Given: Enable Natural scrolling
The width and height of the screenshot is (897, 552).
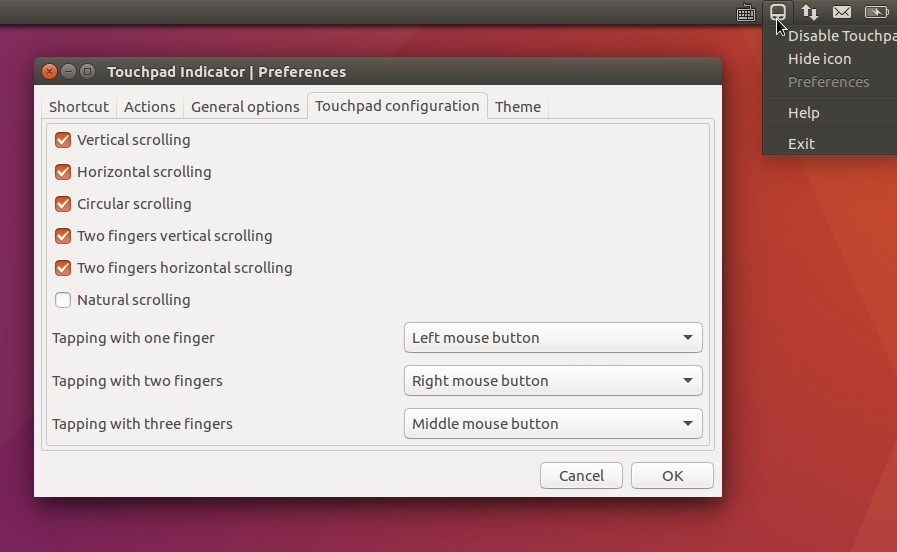Looking at the screenshot, I should coord(63,300).
